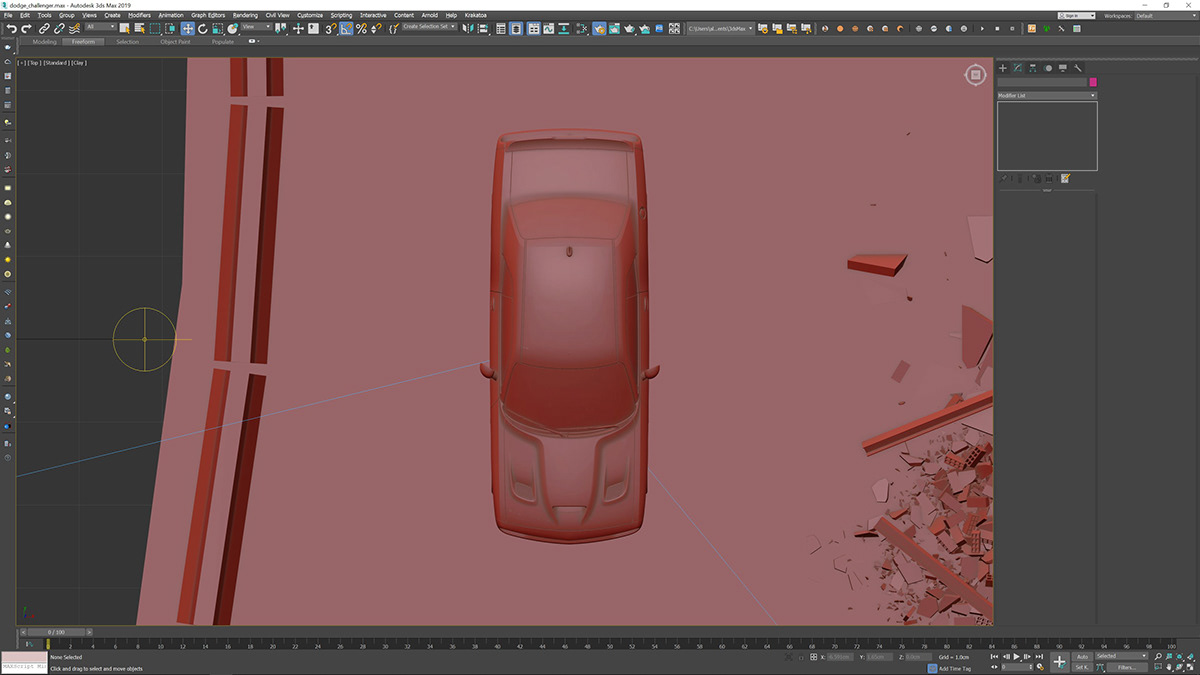Open the Customize menu
This screenshot has height=675, width=1200.
pos(310,15)
